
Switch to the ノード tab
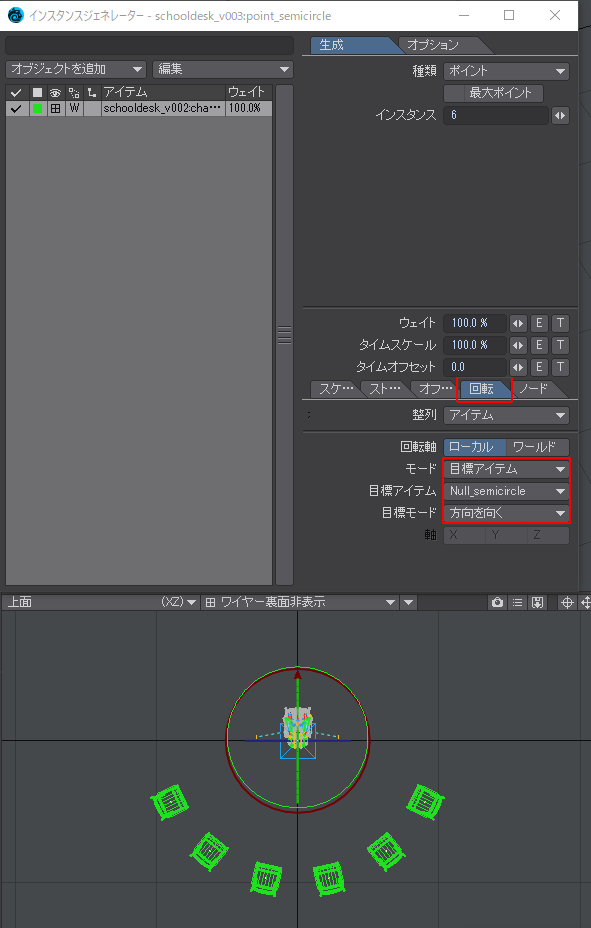pyautogui.click(x=533, y=389)
